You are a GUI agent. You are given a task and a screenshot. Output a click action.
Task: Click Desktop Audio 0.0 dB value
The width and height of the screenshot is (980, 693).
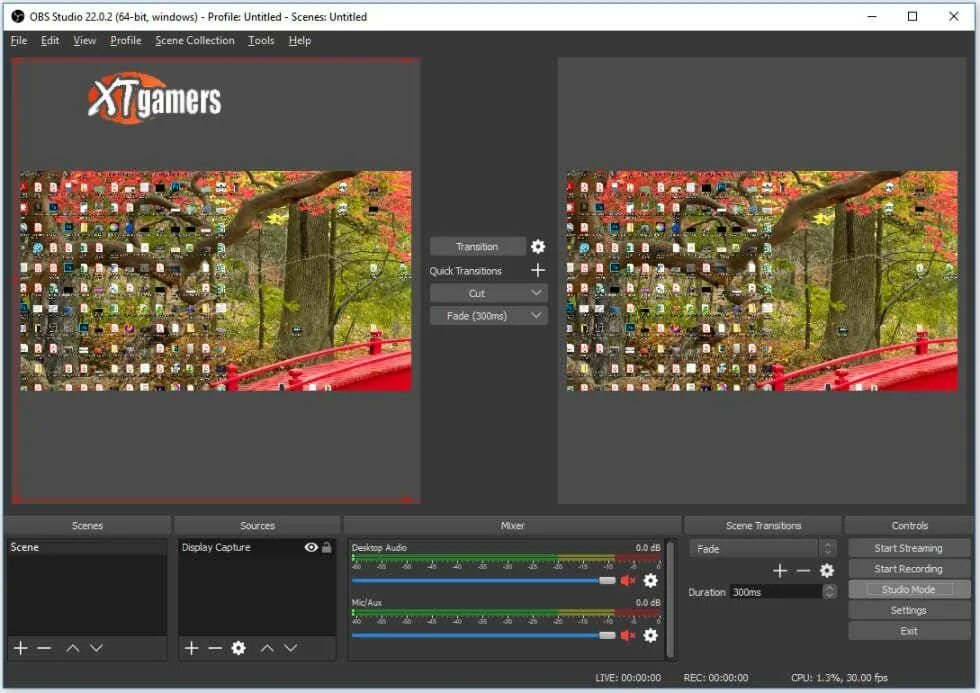coord(648,547)
